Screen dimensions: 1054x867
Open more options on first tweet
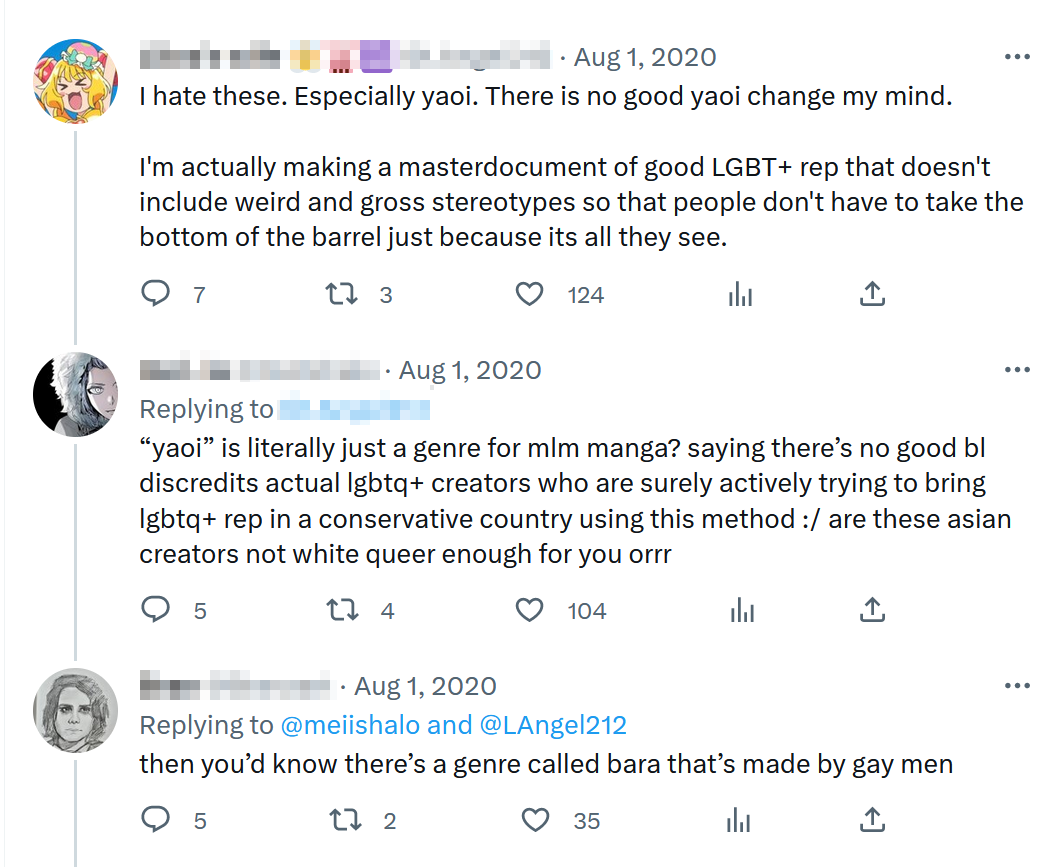click(x=1016, y=56)
